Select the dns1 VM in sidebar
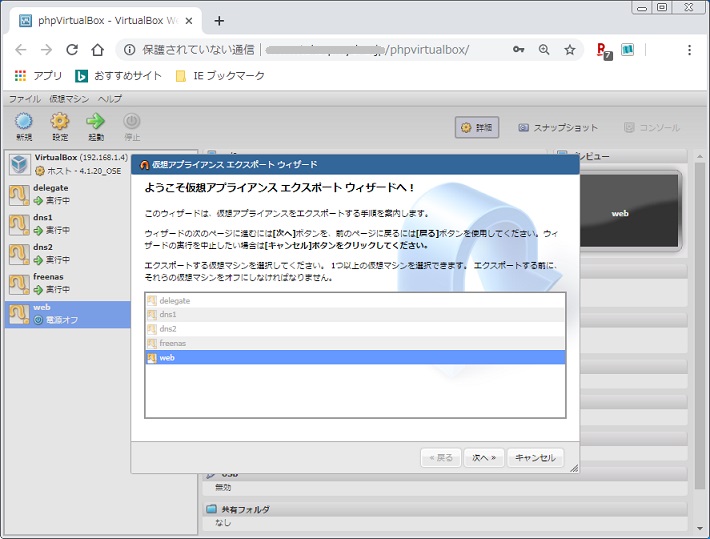The width and height of the screenshot is (710, 539). click(68, 224)
